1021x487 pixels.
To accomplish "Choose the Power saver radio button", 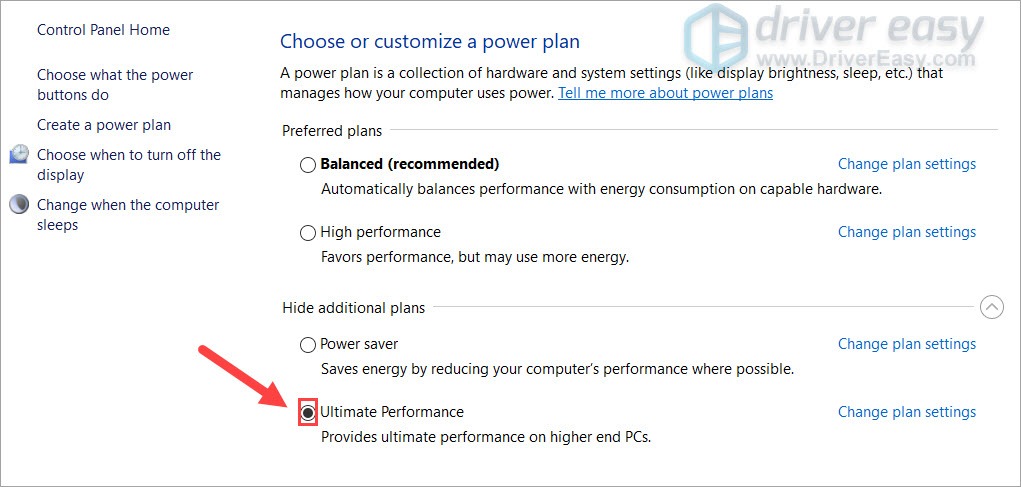I will pyautogui.click(x=308, y=345).
